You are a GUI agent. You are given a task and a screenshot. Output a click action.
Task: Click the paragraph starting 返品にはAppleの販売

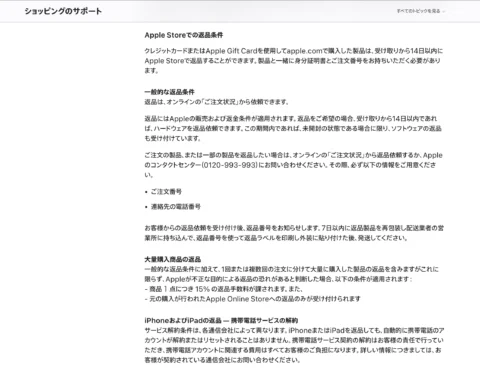click(x=293, y=128)
